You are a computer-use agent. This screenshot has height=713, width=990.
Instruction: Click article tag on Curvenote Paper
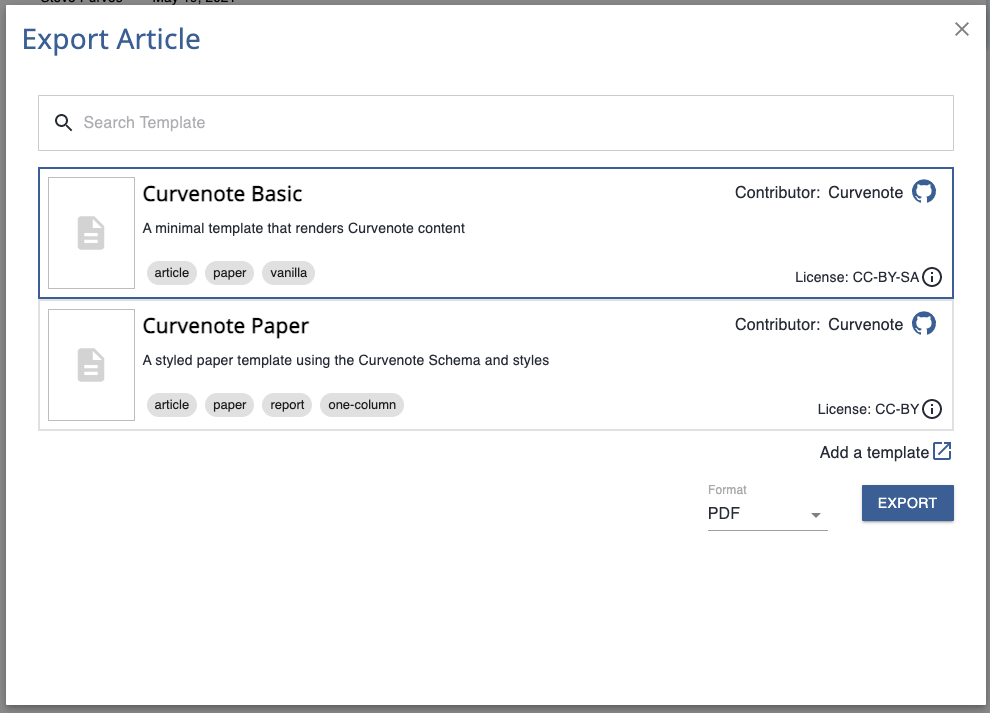coord(172,405)
